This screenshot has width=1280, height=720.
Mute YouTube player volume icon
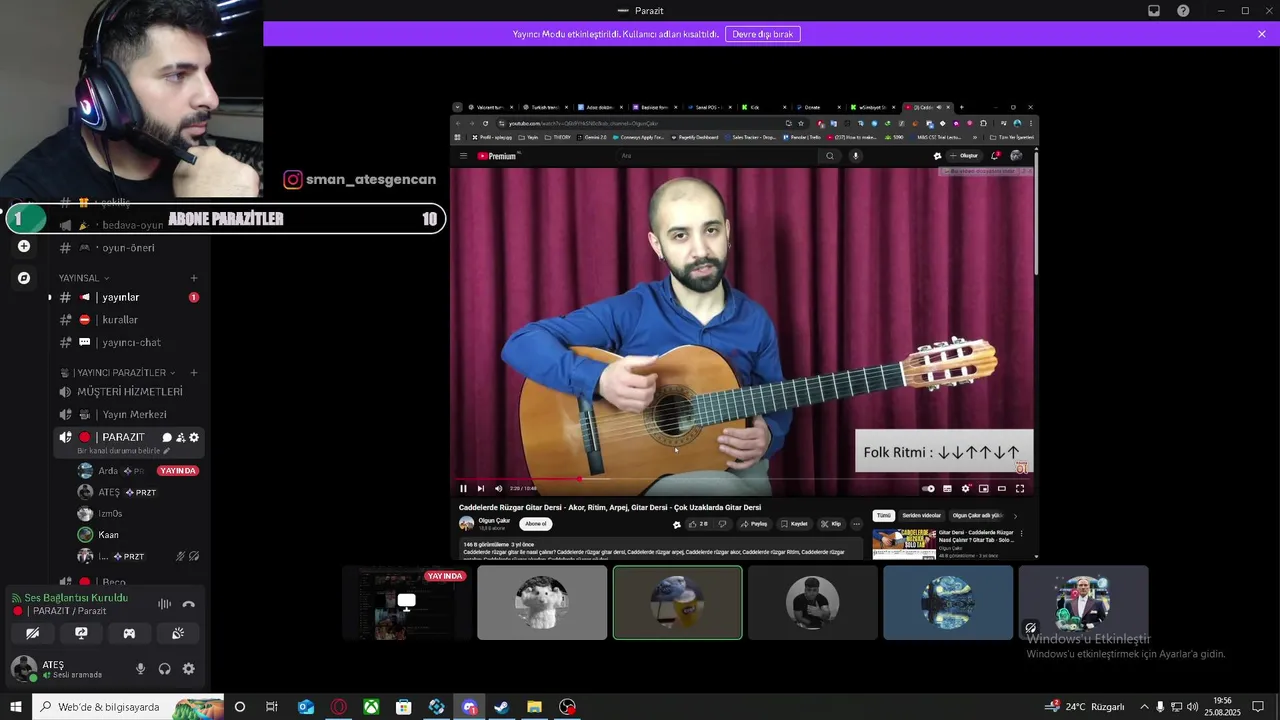498,488
